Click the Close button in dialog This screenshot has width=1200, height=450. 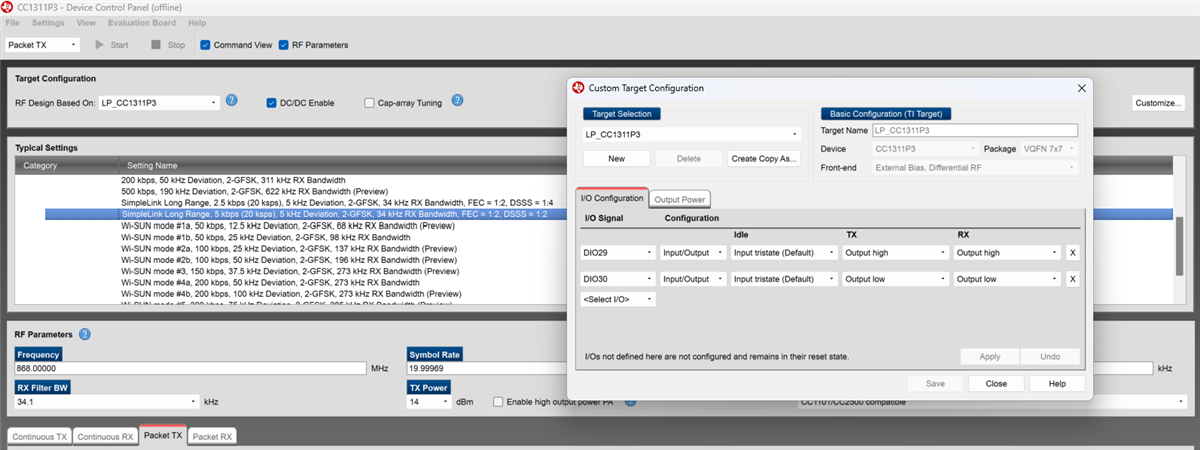tap(996, 383)
